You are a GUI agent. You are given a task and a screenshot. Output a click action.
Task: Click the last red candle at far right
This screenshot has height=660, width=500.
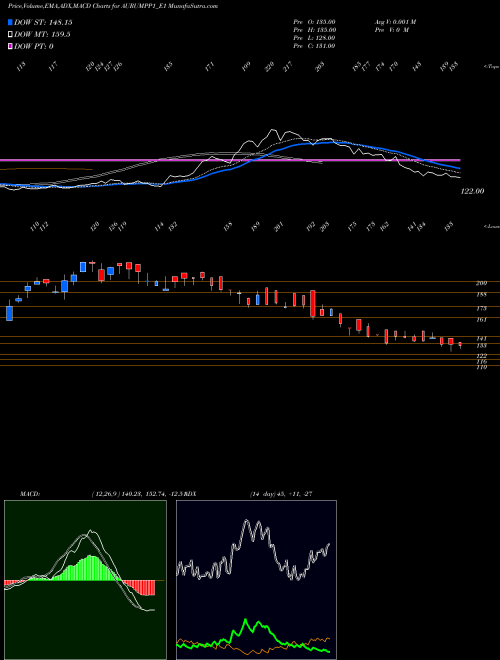(x=460, y=344)
